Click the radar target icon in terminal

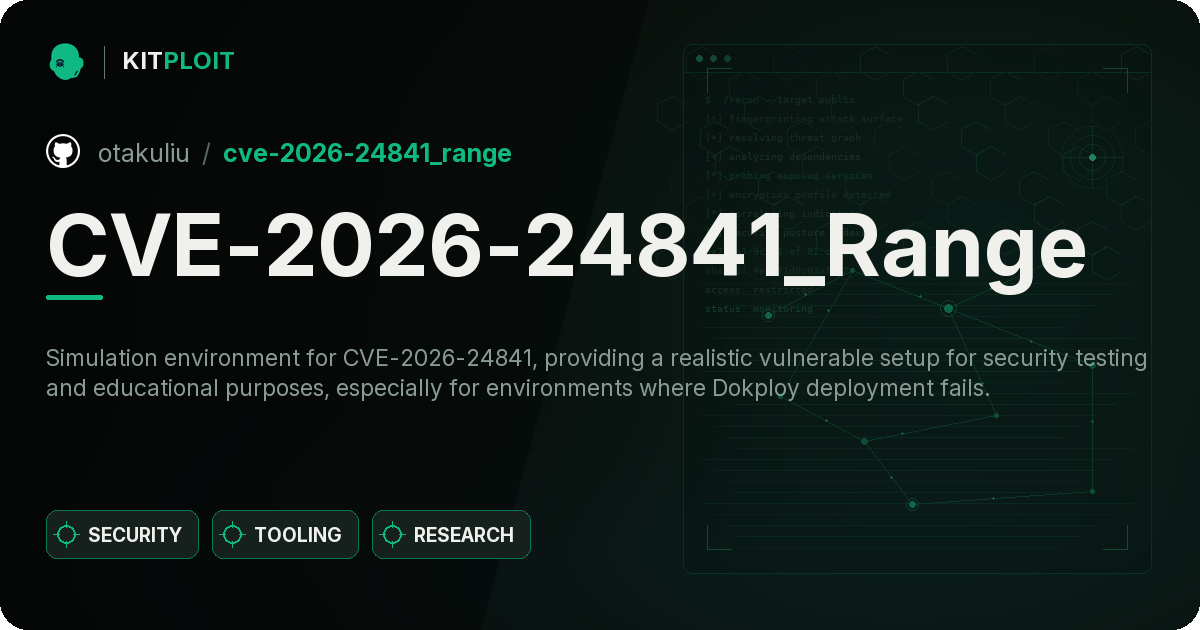(x=1092, y=157)
